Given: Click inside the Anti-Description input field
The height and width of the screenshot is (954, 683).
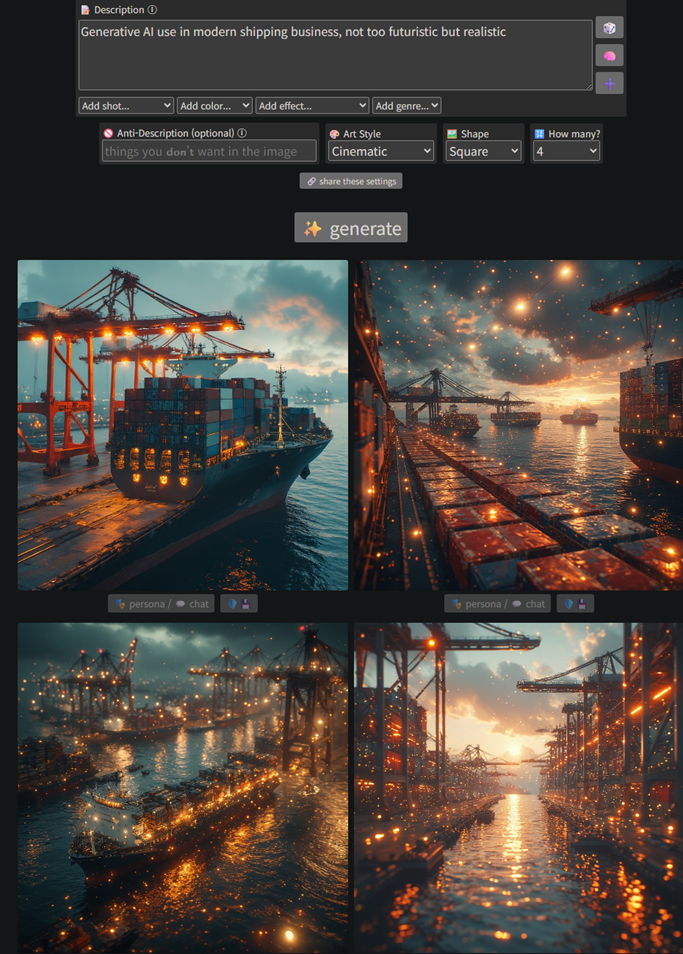Looking at the screenshot, I should click(209, 151).
